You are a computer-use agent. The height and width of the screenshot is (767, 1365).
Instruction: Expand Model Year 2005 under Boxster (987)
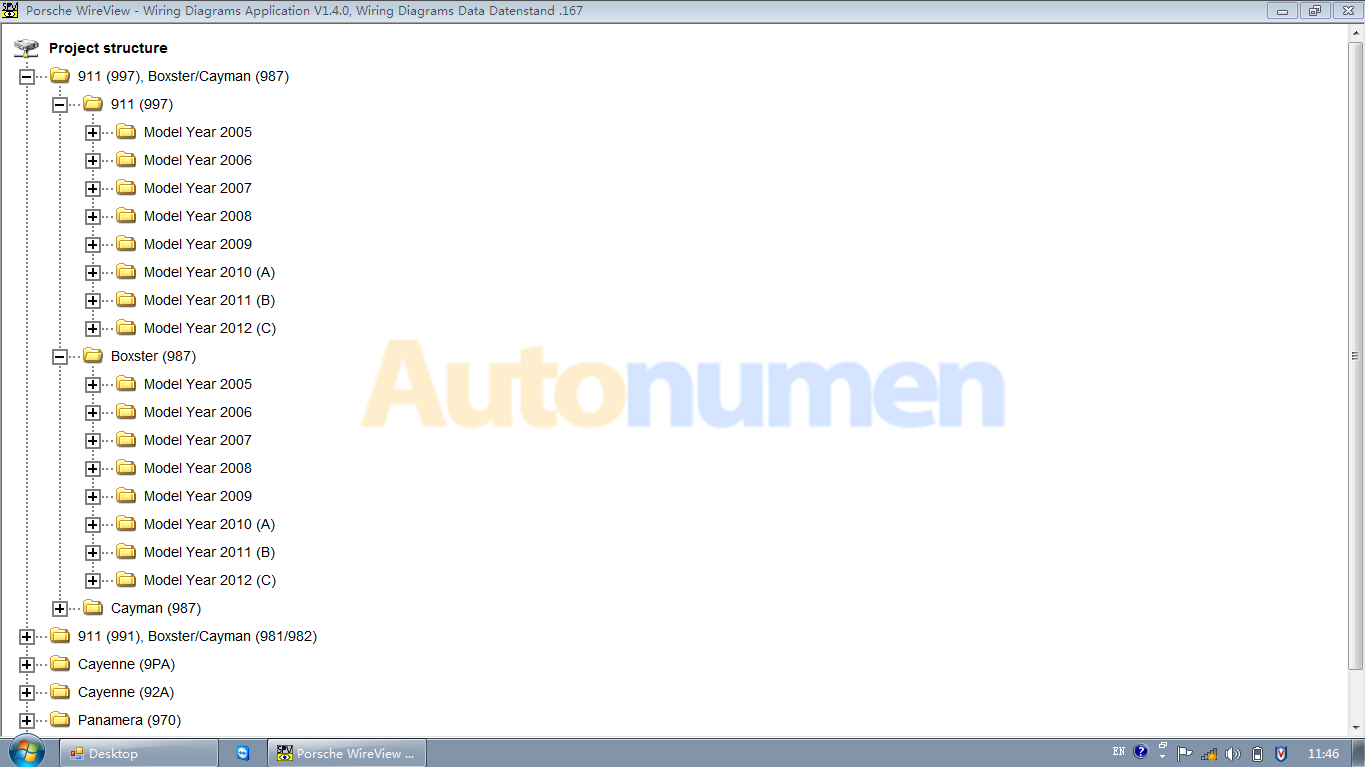click(x=93, y=384)
